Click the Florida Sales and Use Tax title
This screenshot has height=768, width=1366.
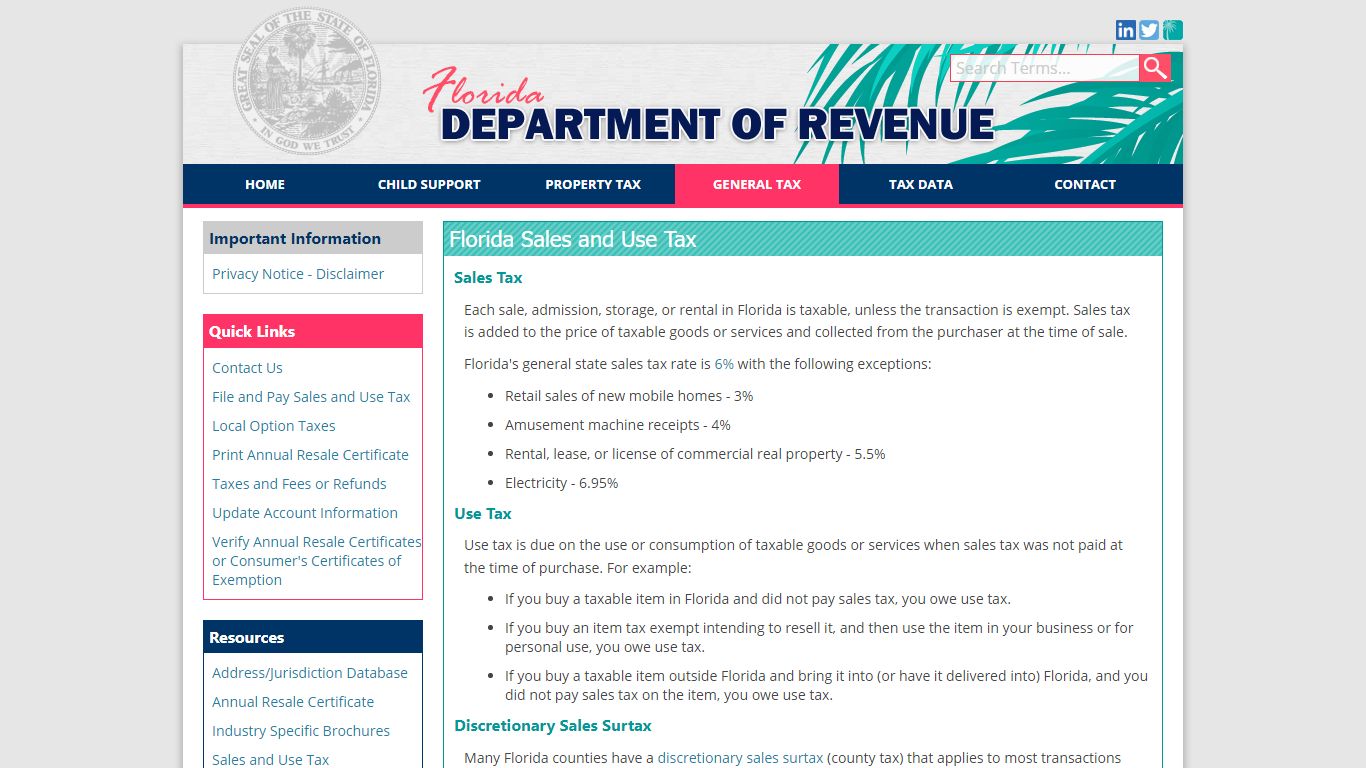[x=573, y=239]
